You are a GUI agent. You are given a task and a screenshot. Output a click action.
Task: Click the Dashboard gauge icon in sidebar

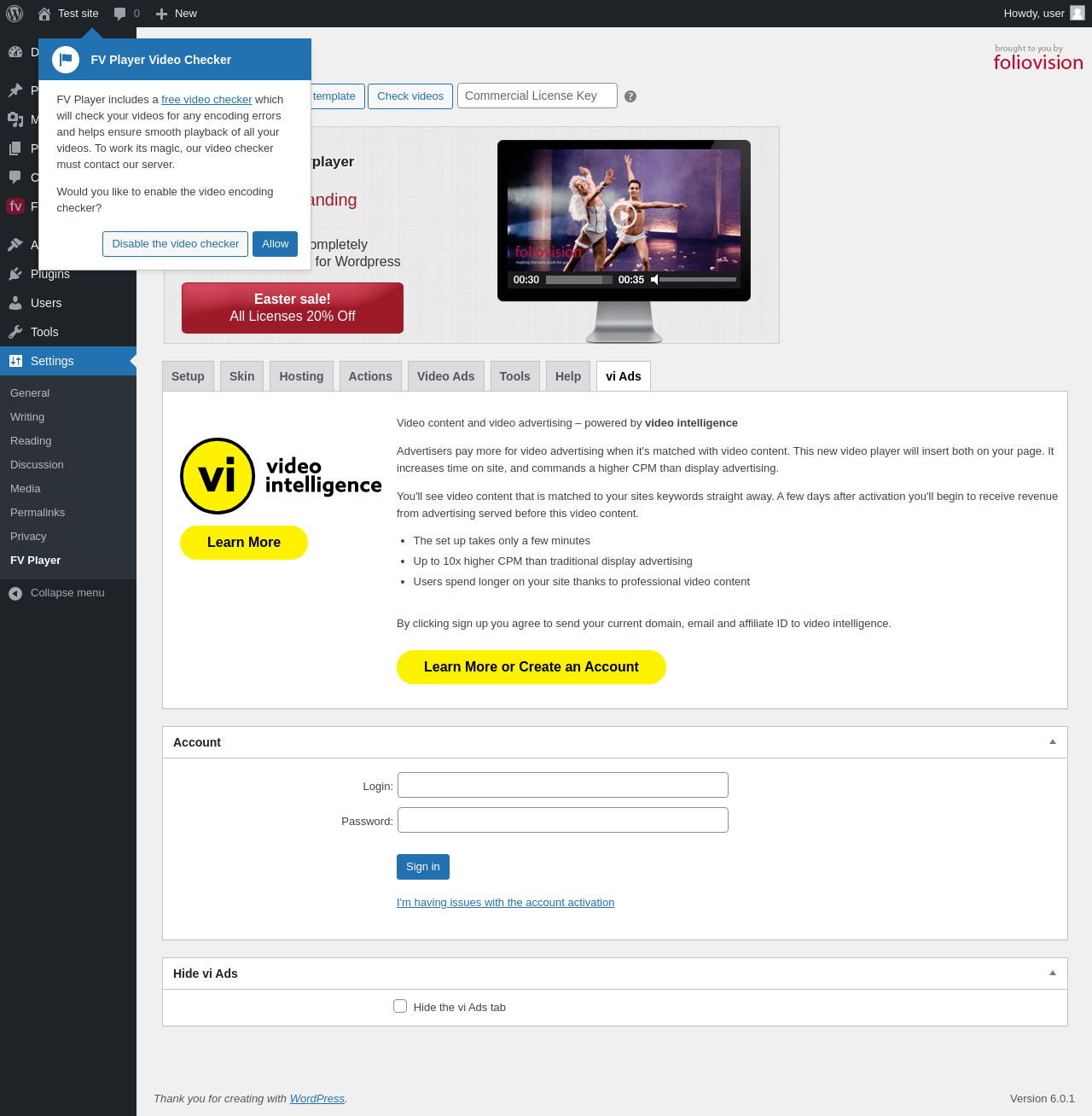15,52
